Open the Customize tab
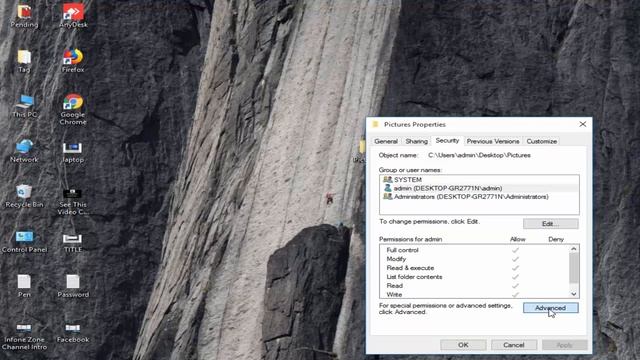 542,141
